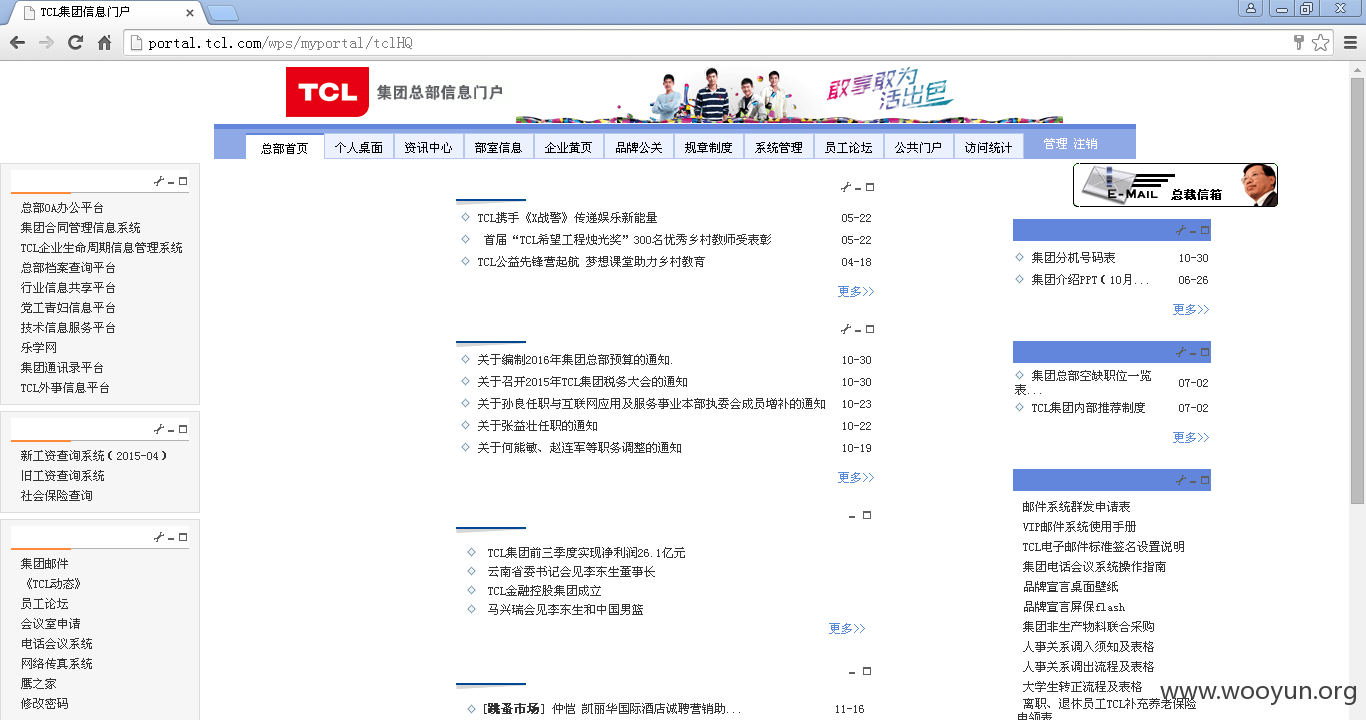Screen dimensions: 1366x720
Task: Maximize the 总部OA办公平台 link panel
Action: 183,181
